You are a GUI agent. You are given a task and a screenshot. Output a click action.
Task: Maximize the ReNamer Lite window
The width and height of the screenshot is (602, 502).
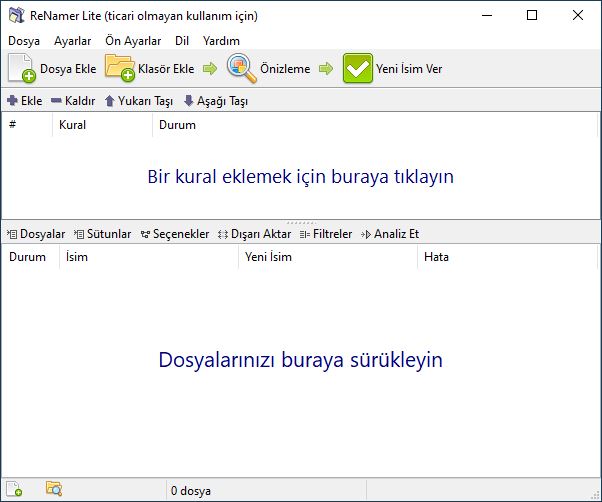(532, 15)
